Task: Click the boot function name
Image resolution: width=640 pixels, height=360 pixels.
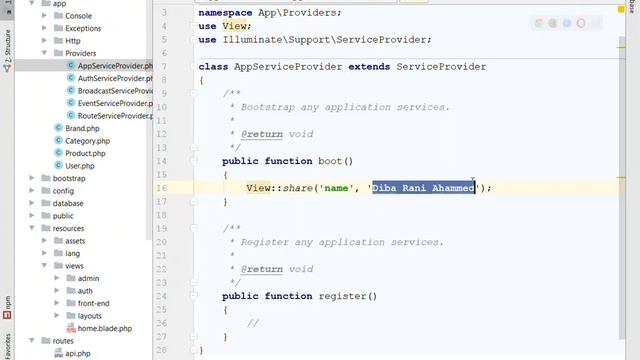Action: click(x=330, y=161)
